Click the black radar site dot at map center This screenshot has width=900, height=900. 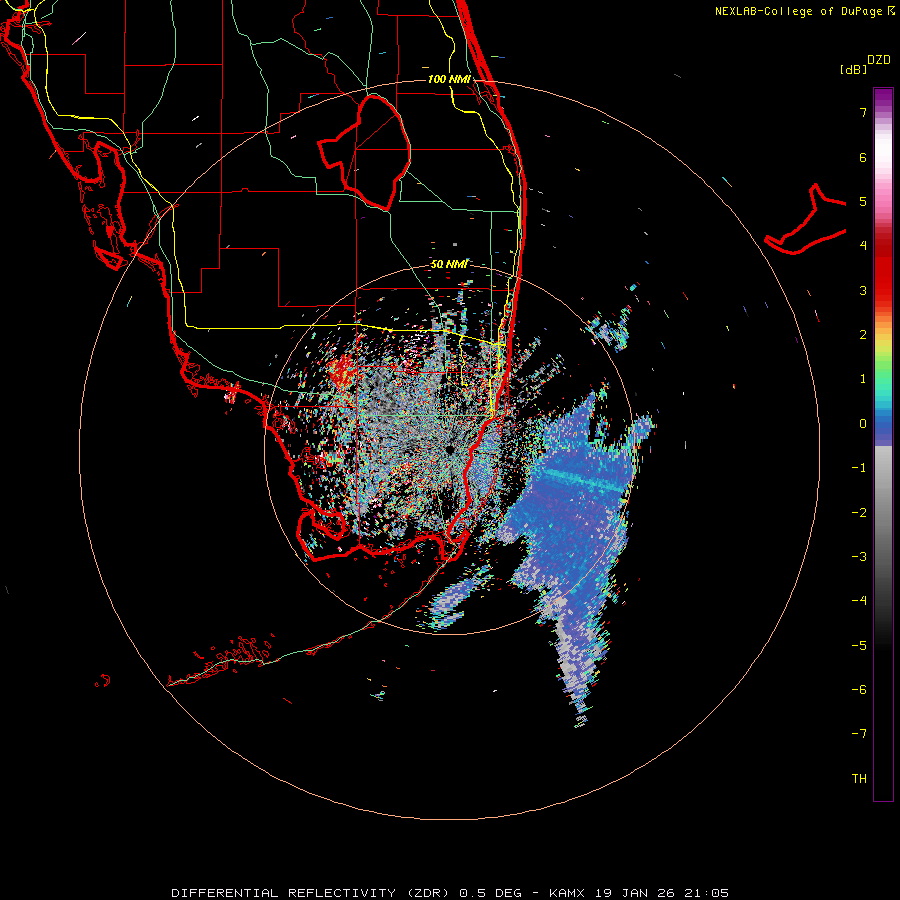pos(449,450)
